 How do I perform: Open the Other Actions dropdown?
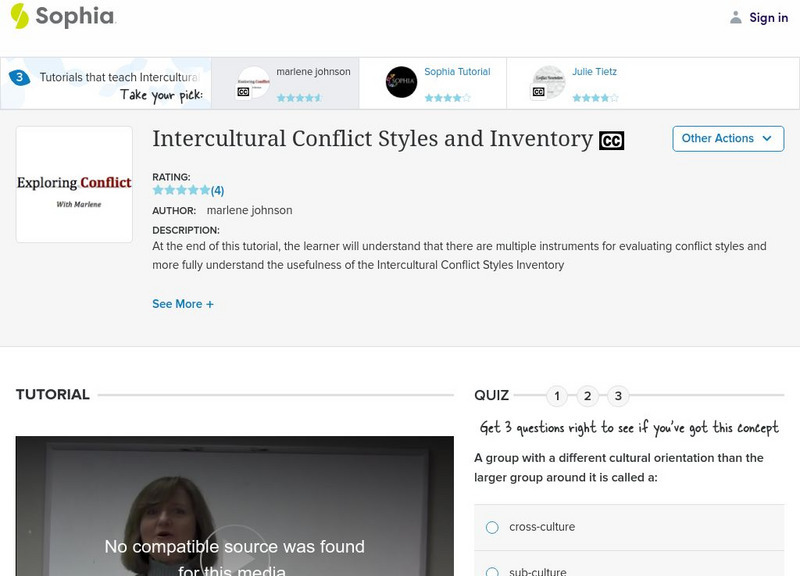click(x=727, y=139)
